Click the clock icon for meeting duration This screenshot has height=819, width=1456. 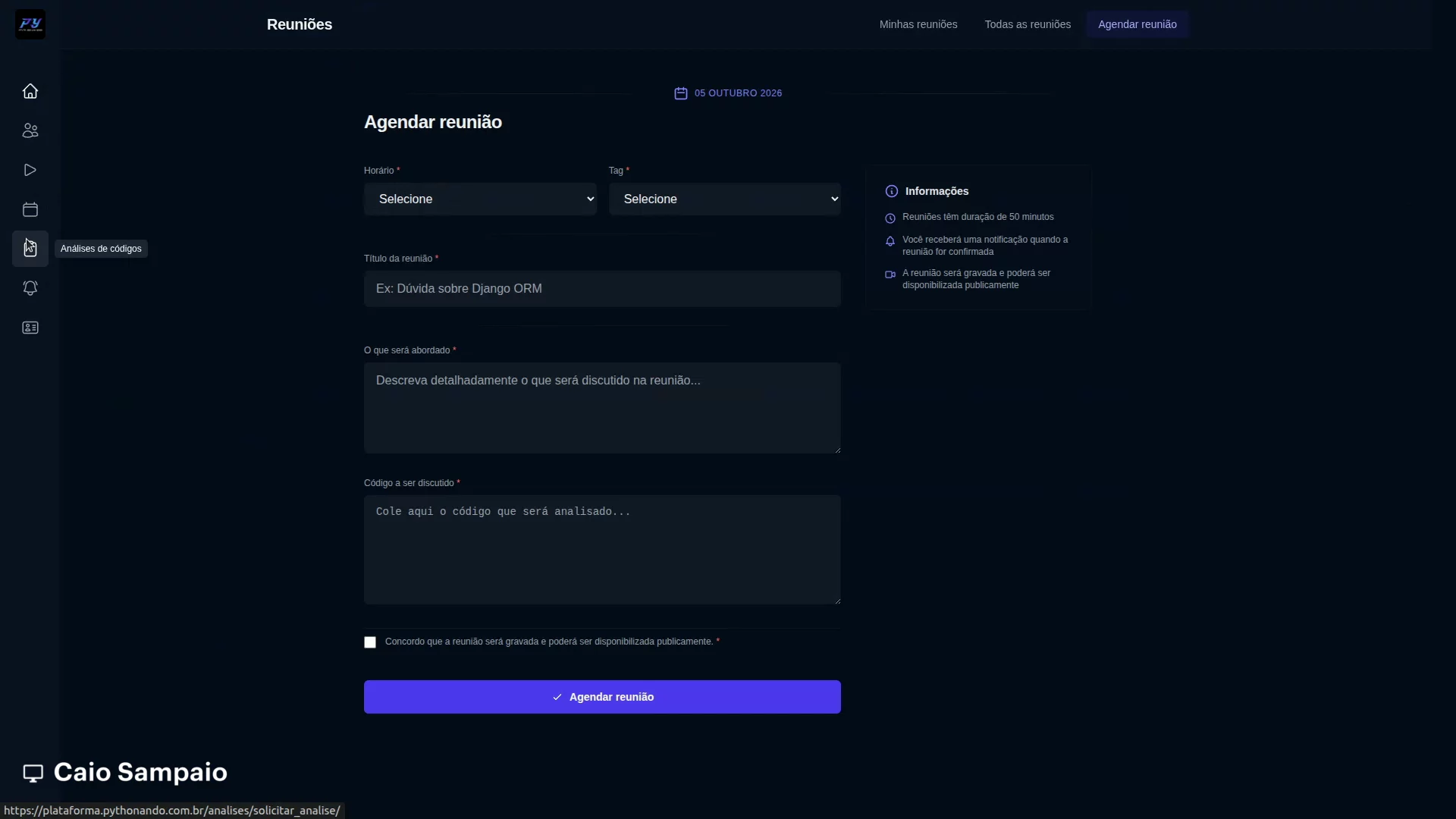pyautogui.click(x=890, y=218)
